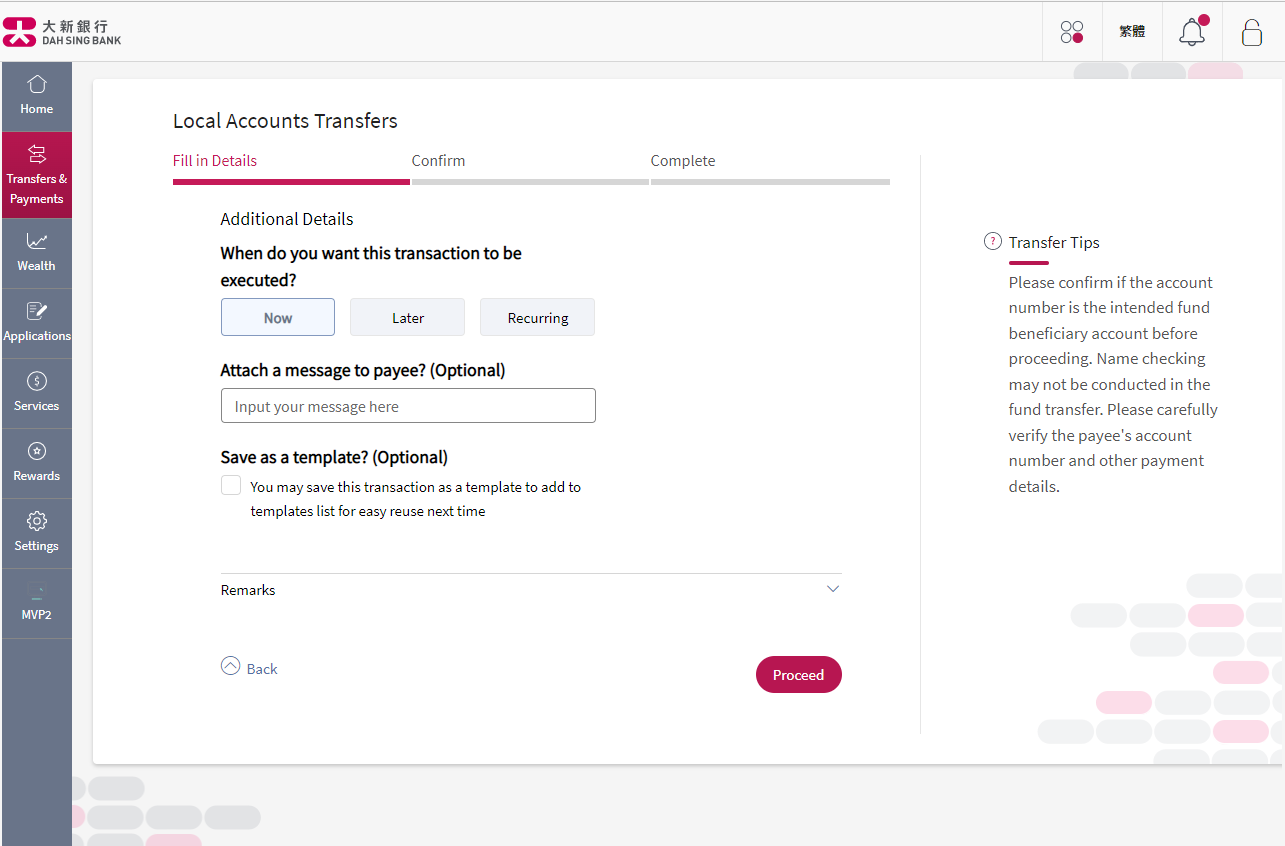The height and width of the screenshot is (846, 1285).
Task: Open Transfers & Payments in the sidebar
Action: point(37,175)
